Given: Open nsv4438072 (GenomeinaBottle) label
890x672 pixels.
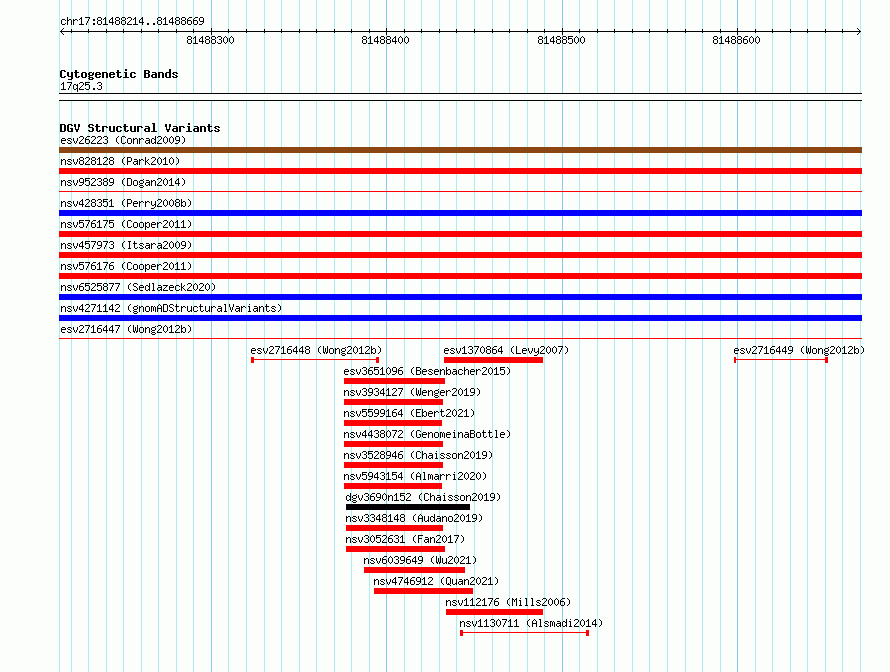Looking at the screenshot, I should tap(427, 434).
